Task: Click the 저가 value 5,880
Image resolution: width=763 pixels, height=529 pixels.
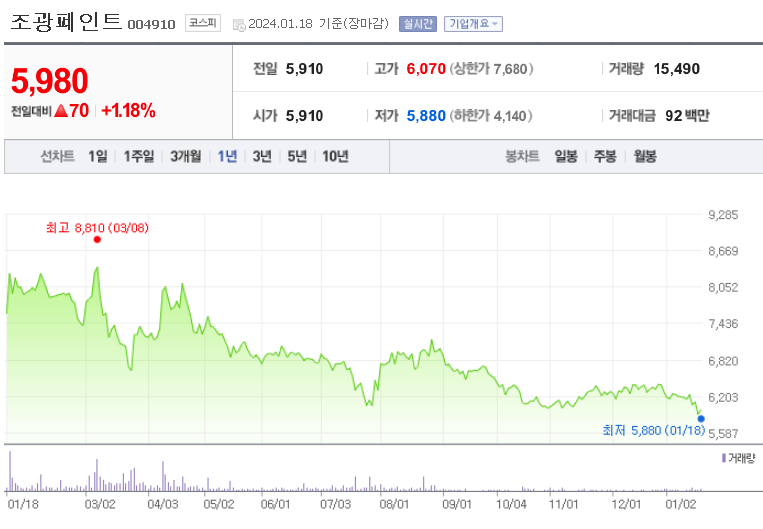Action: (x=426, y=115)
